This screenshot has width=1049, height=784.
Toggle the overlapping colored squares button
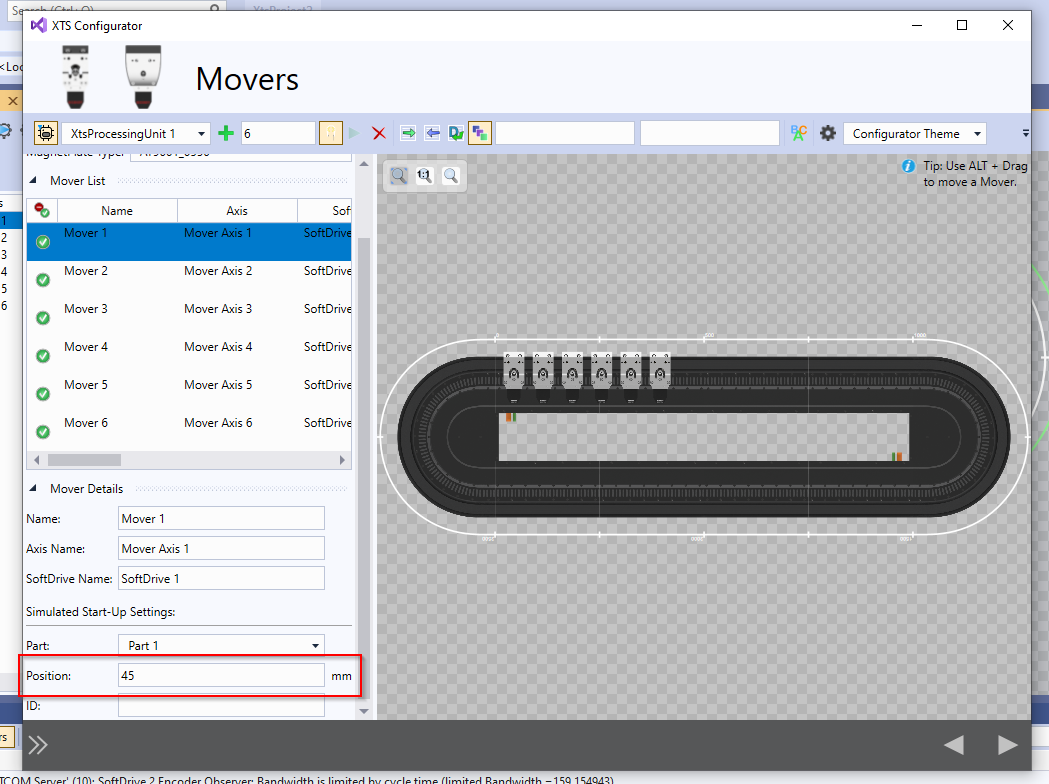tap(480, 133)
